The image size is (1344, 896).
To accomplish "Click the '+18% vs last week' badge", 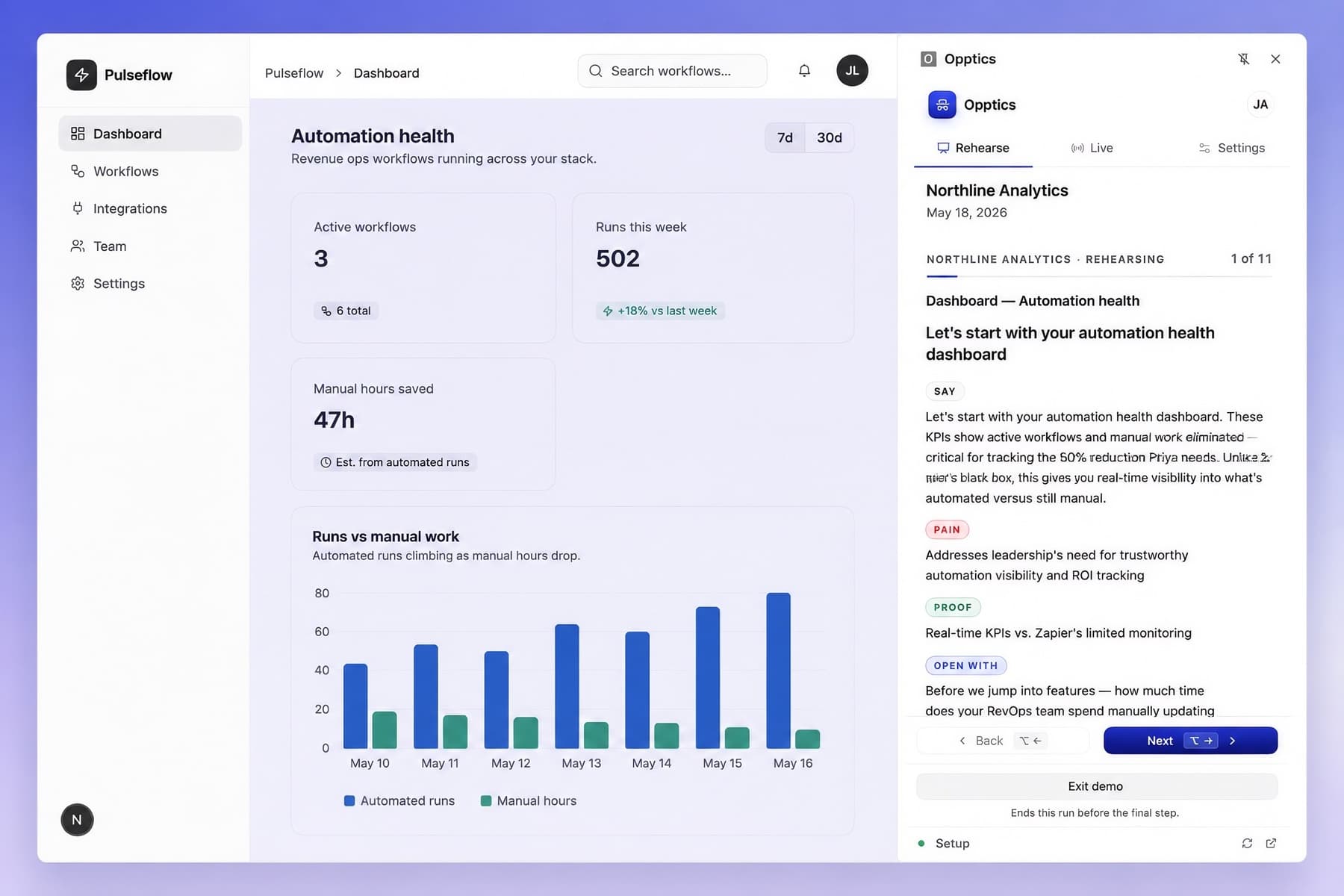I will [x=660, y=311].
